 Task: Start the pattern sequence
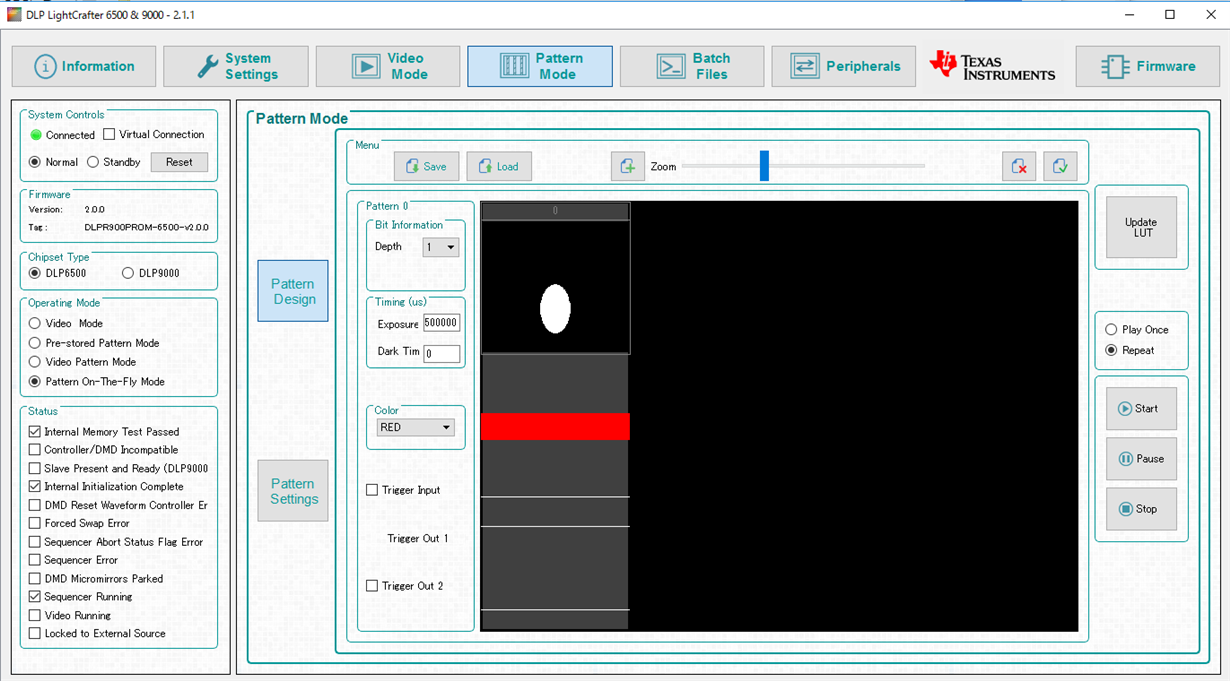click(x=1141, y=408)
